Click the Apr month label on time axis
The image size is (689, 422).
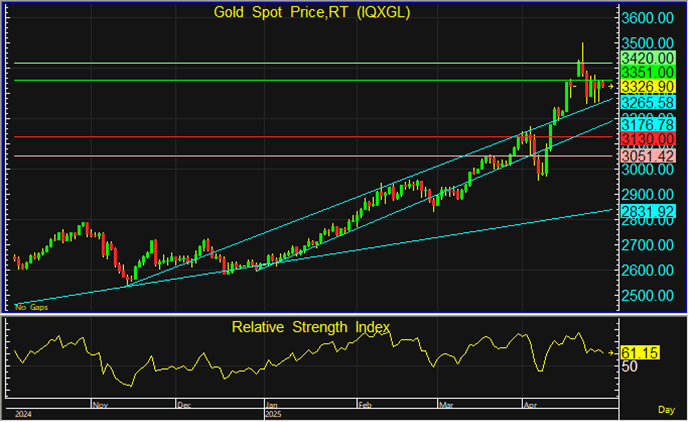click(x=530, y=405)
